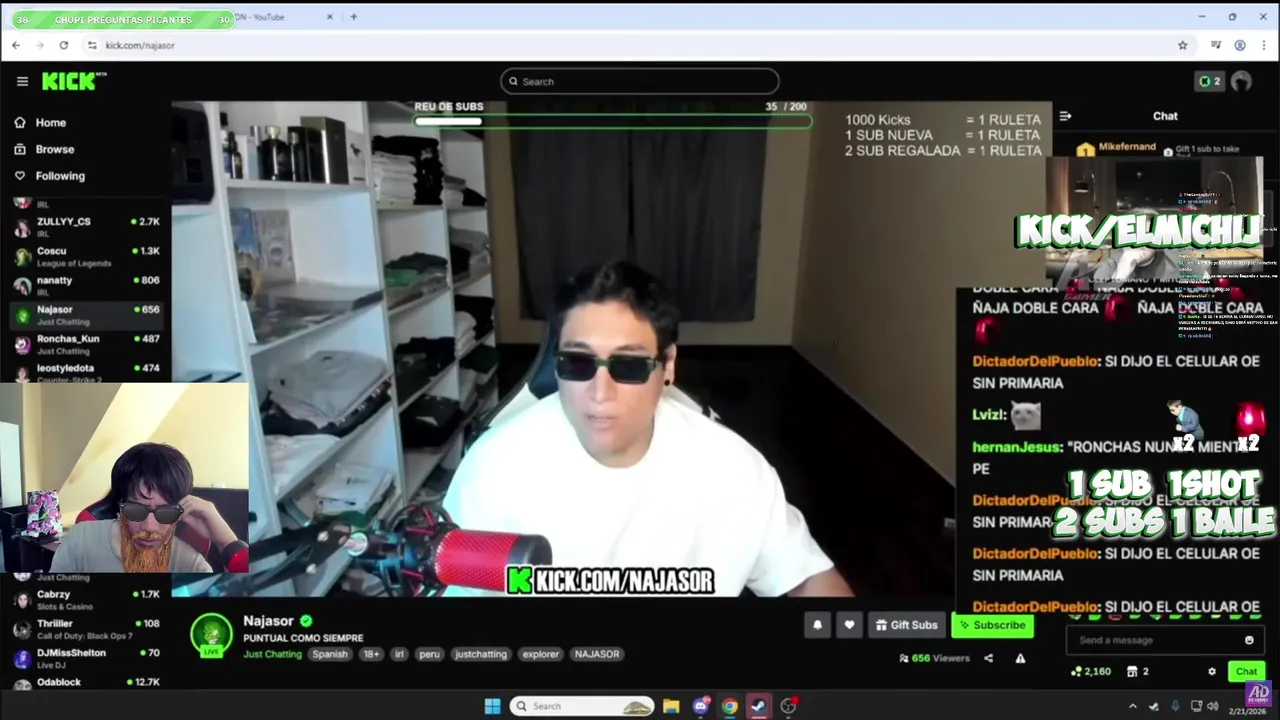Screen dimensions: 1280x720
Task: Click the explorer tag
Action: (540, 654)
